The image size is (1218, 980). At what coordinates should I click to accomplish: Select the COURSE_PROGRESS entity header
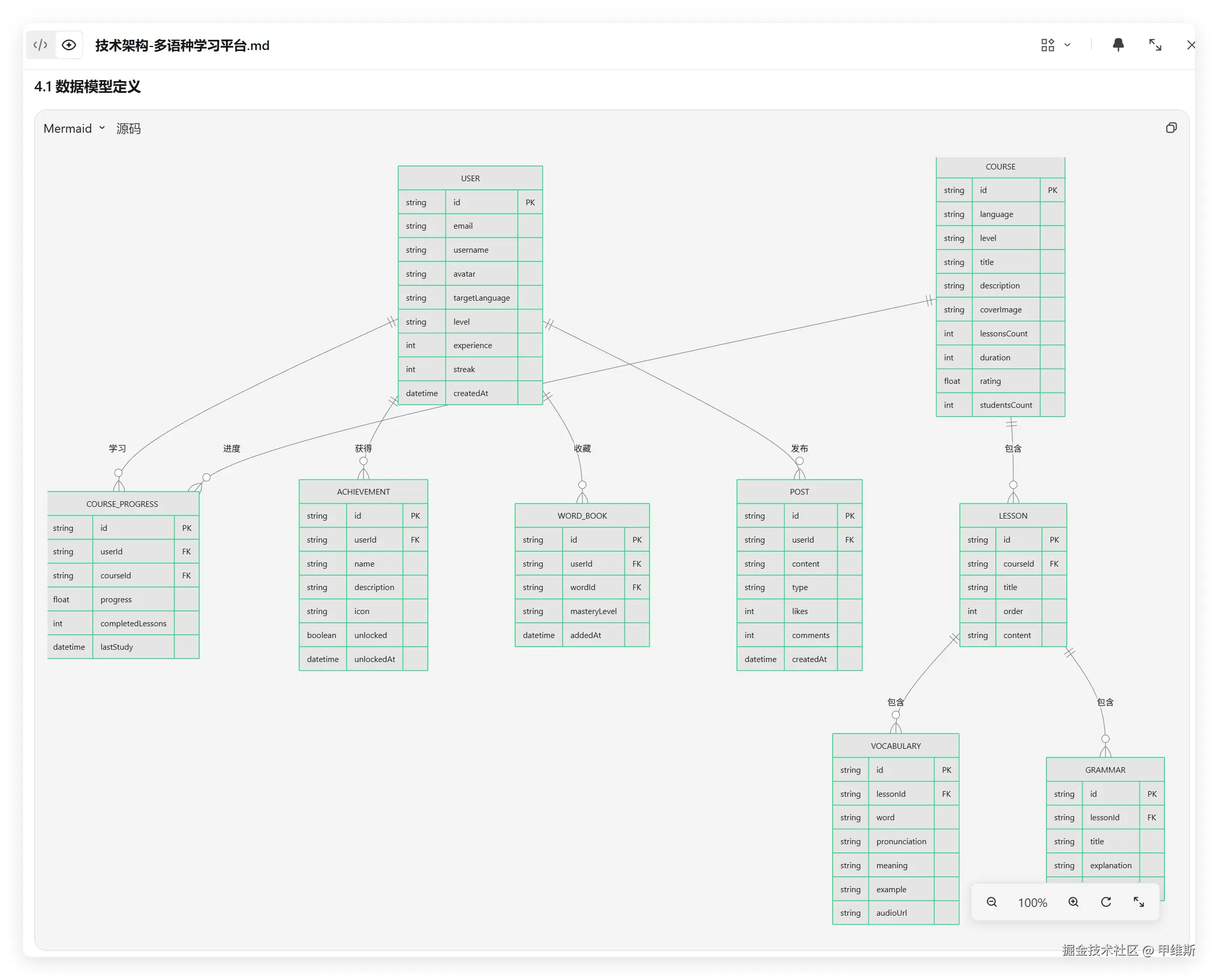123,504
